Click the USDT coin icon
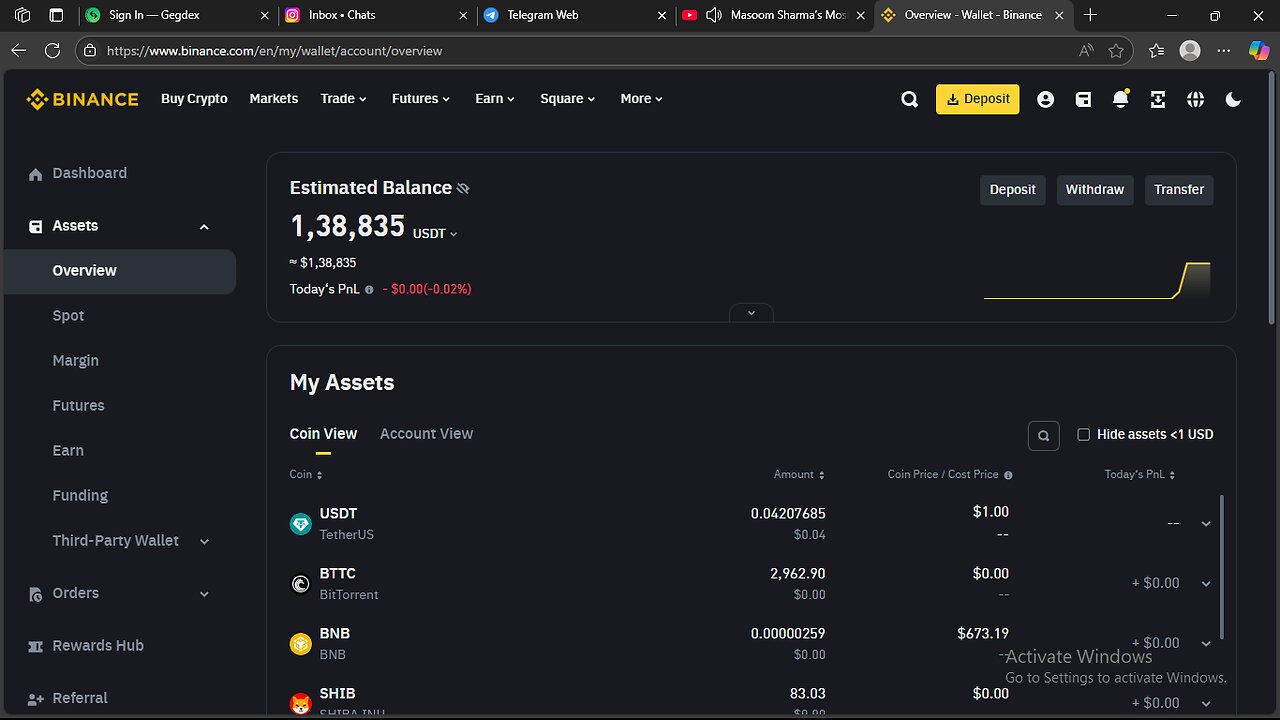 [x=300, y=523]
